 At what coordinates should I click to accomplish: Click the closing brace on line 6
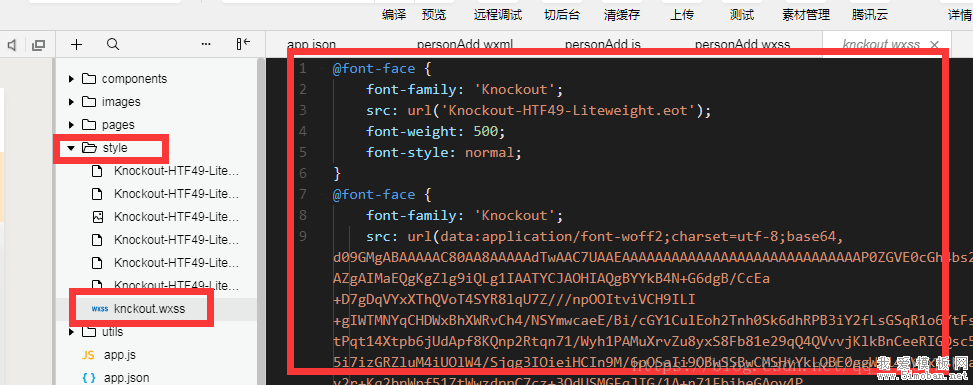tap(337, 173)
